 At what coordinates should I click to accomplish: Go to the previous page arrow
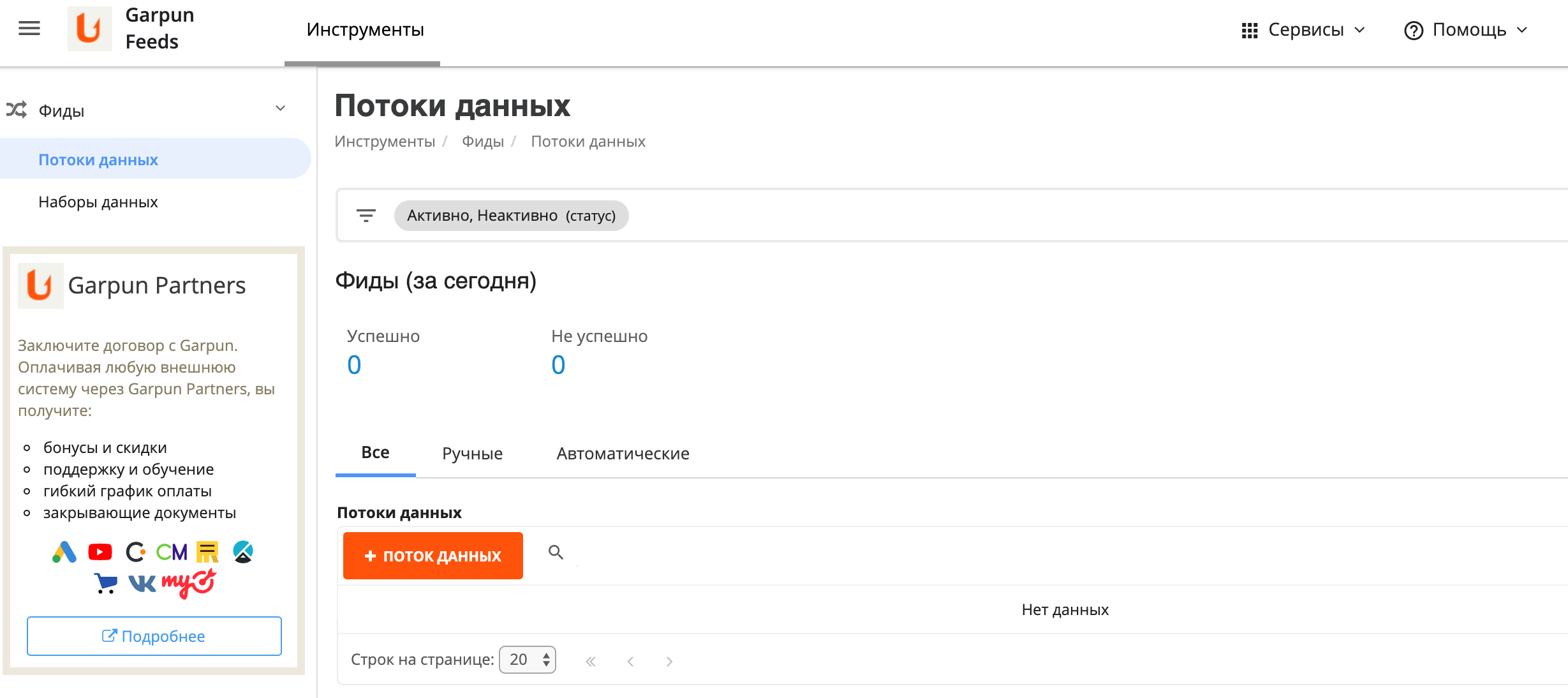point(630,662)
